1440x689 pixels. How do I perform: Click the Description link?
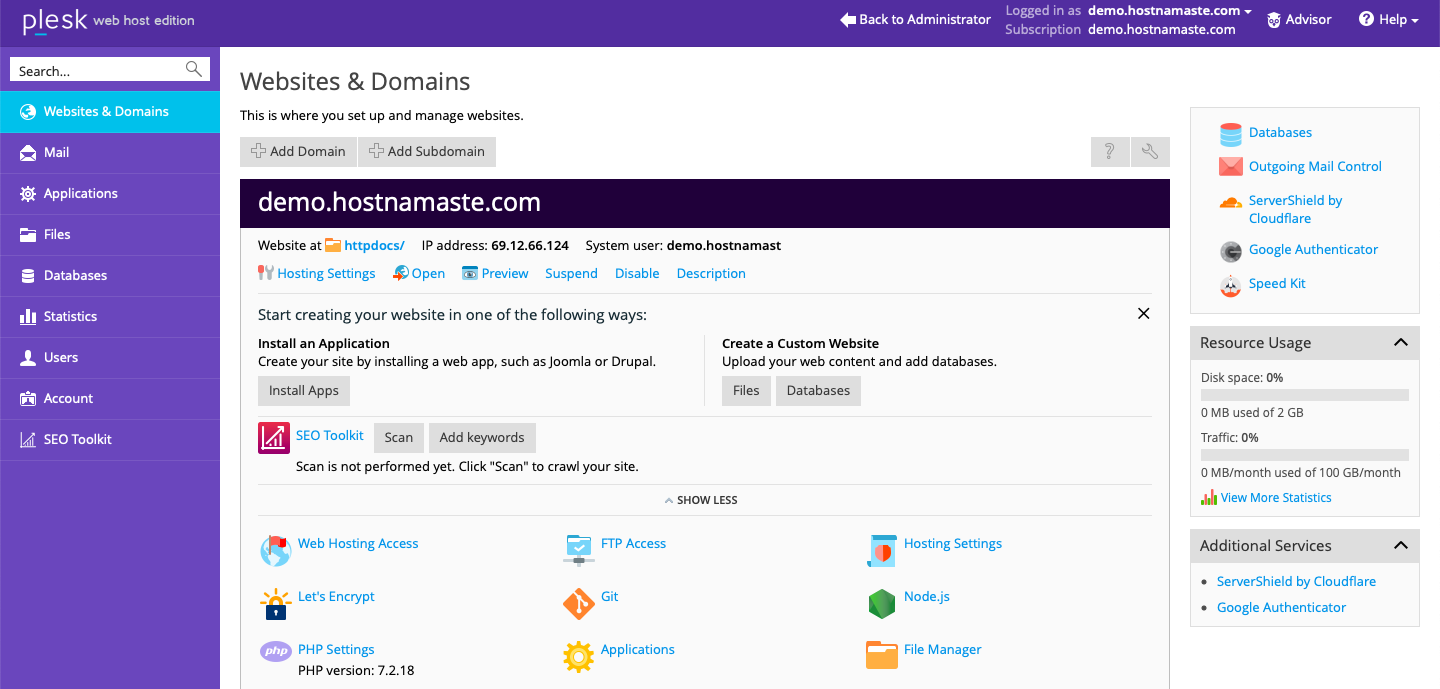pos(711,273)
